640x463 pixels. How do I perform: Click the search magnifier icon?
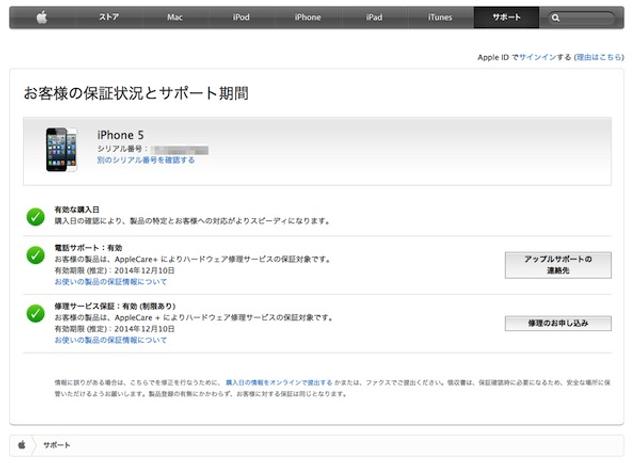(x=556, y=18)
